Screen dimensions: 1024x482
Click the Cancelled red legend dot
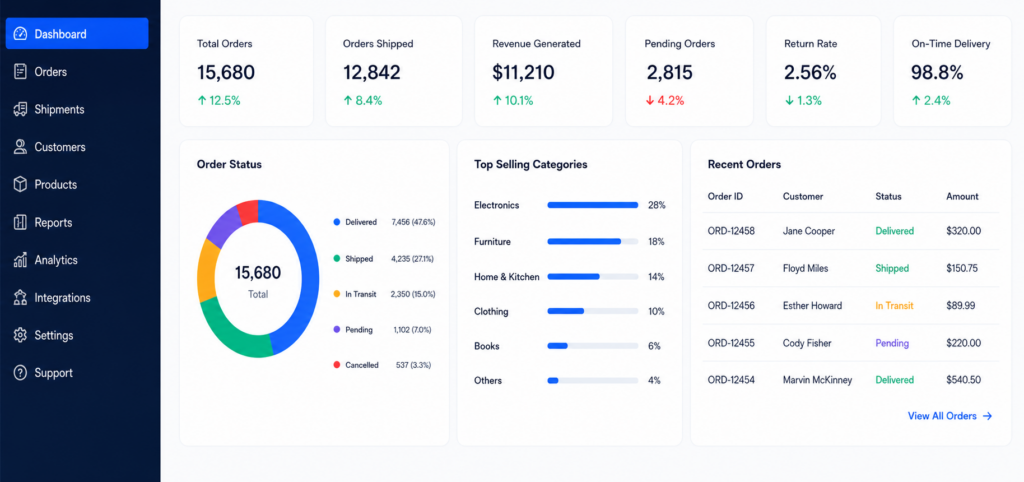tap(337, 365)
